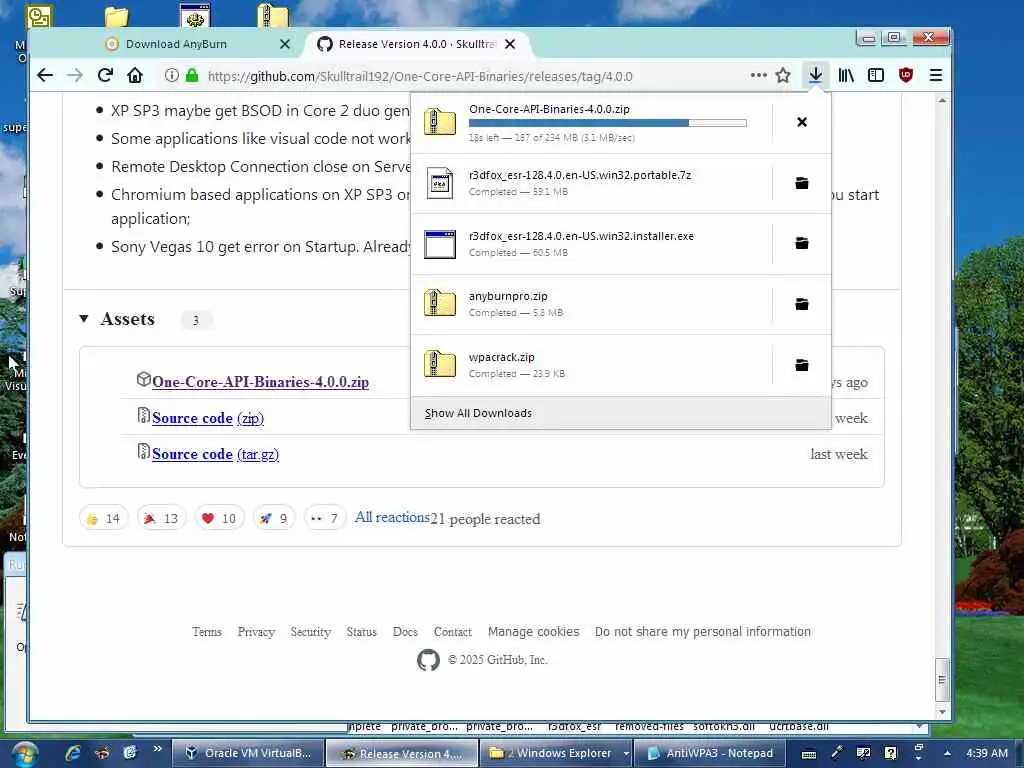The image size is (1024, 768).
Task: Open the Contact footer link
Action: pos(453,632)
